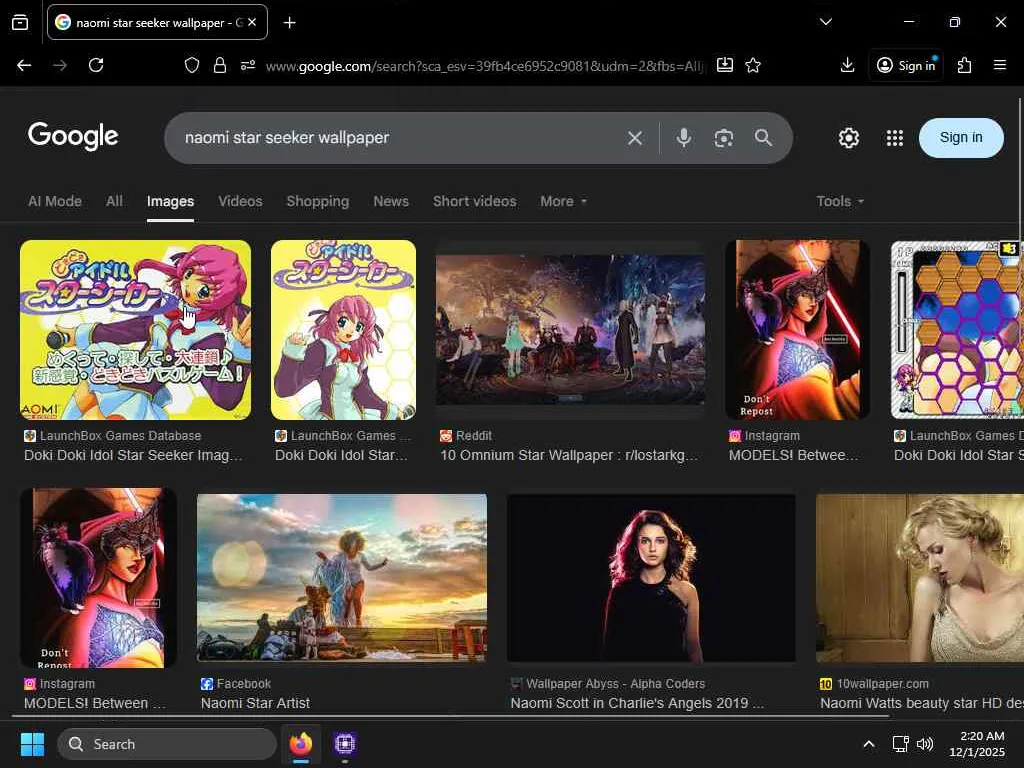Viewport: 1024px width, 768px height.
Task: Click the magnifying glass search button
Action: [x=763, y=138]
